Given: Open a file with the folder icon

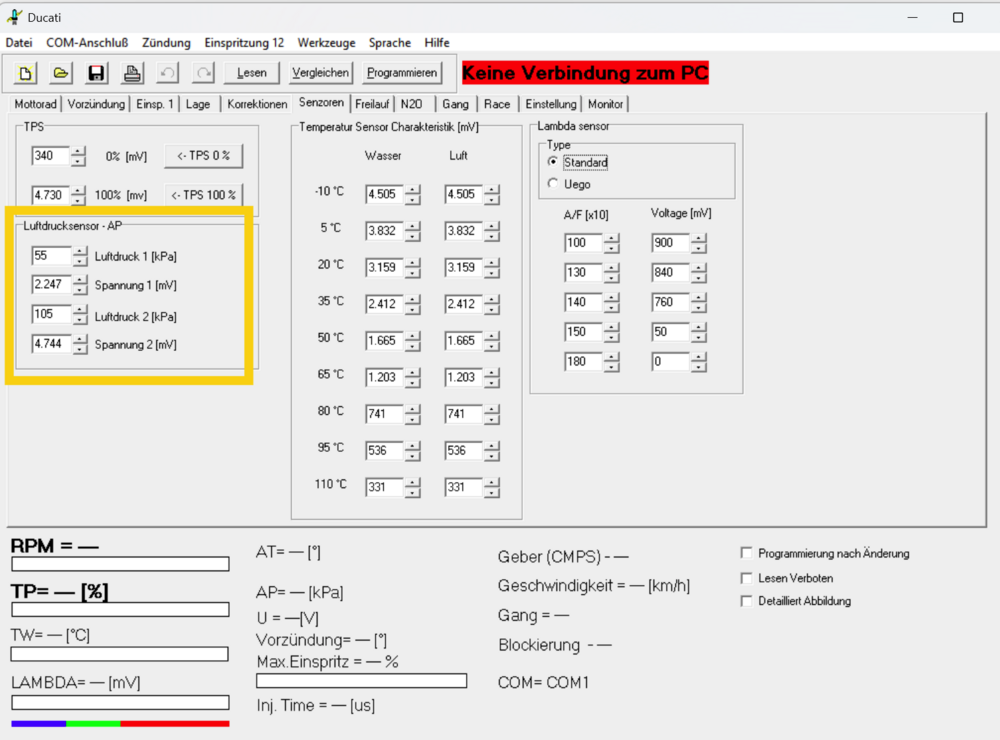Looking at the screenshot, I should [x=61, y=73].
